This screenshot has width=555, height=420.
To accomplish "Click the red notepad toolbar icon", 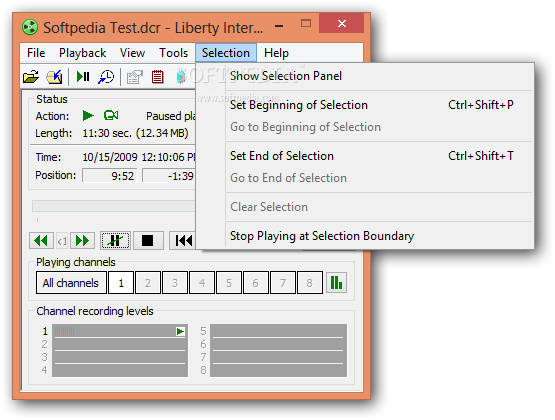I will coord(158,76).
